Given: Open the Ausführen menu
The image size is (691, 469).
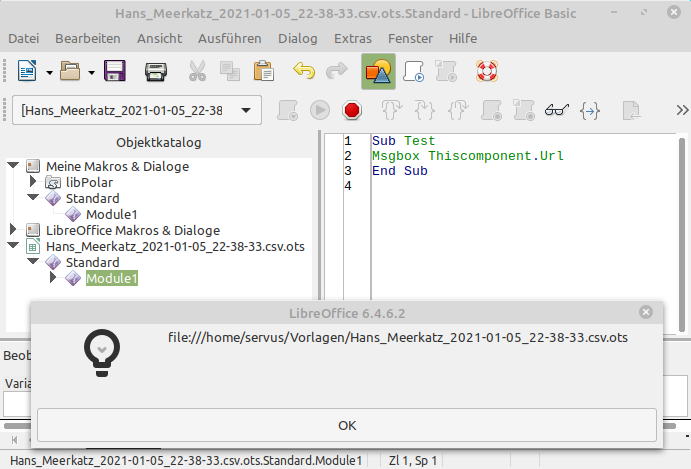Looking at the screenshot, I should tap(230, 38).
